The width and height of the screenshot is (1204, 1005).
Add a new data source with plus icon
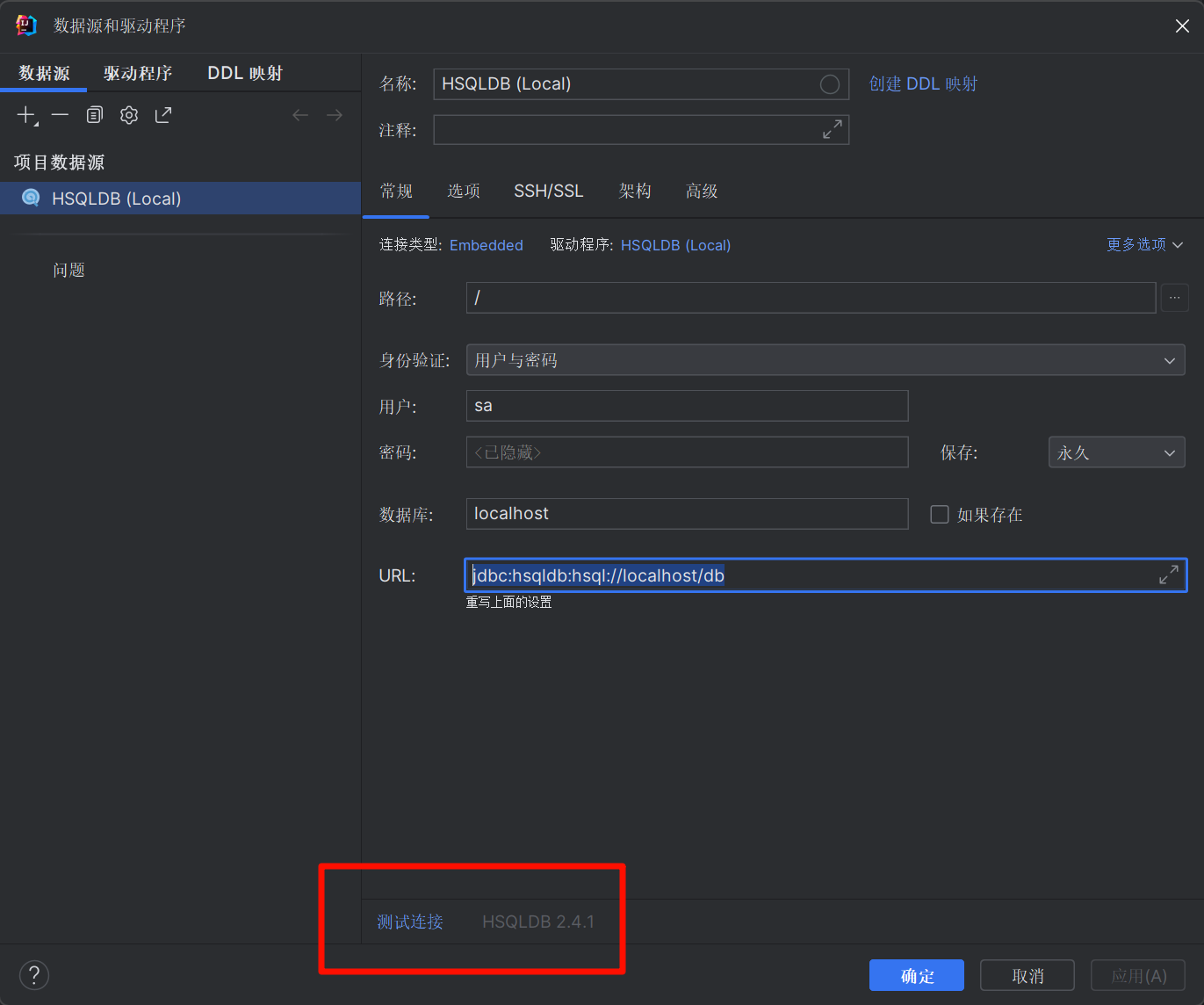click(x=26, y=115)
